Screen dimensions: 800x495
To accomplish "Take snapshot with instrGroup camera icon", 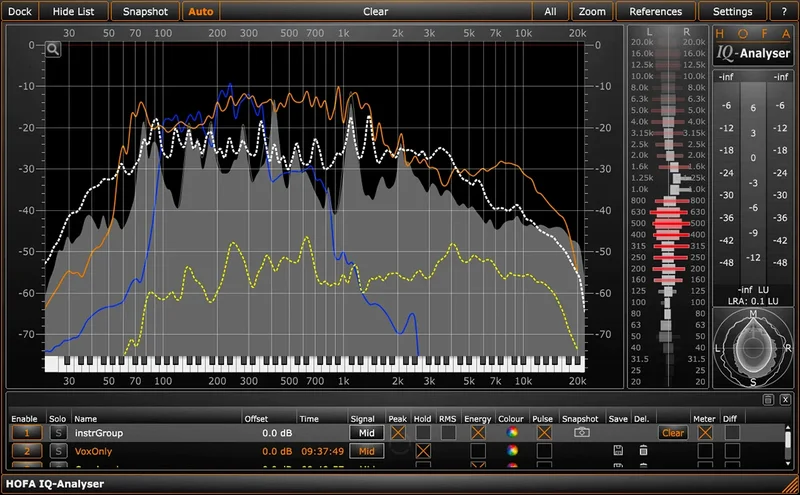I will click(x=582, y=432).
